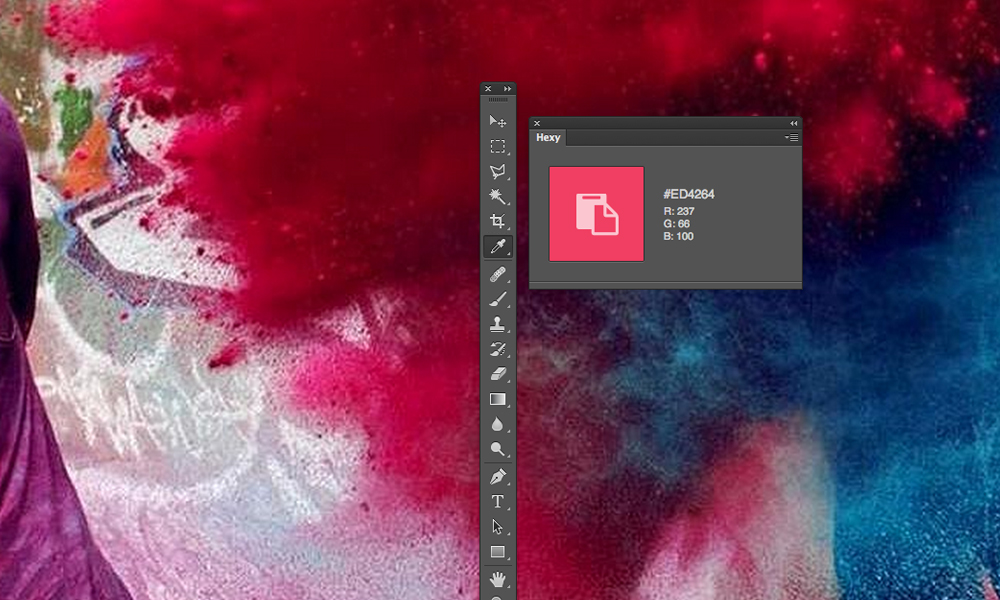Screen dimensions: 1000x600
Task: Select the Gradient tool
Action: (x=497, y=399)
